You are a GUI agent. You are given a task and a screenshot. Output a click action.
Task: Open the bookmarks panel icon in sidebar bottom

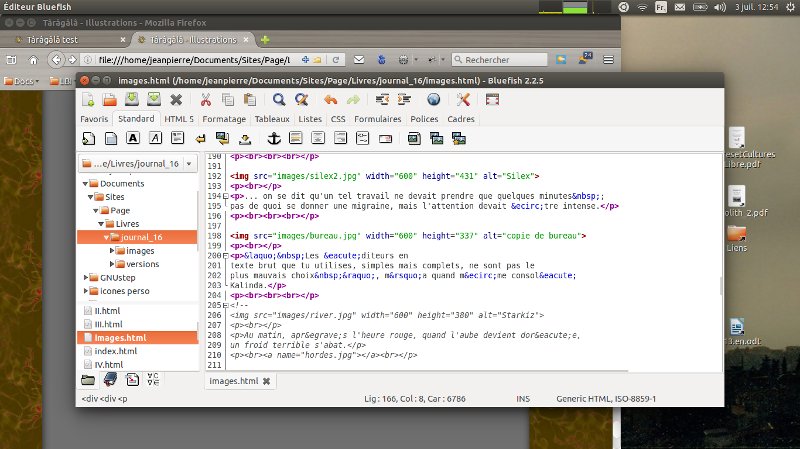point(110,379)
